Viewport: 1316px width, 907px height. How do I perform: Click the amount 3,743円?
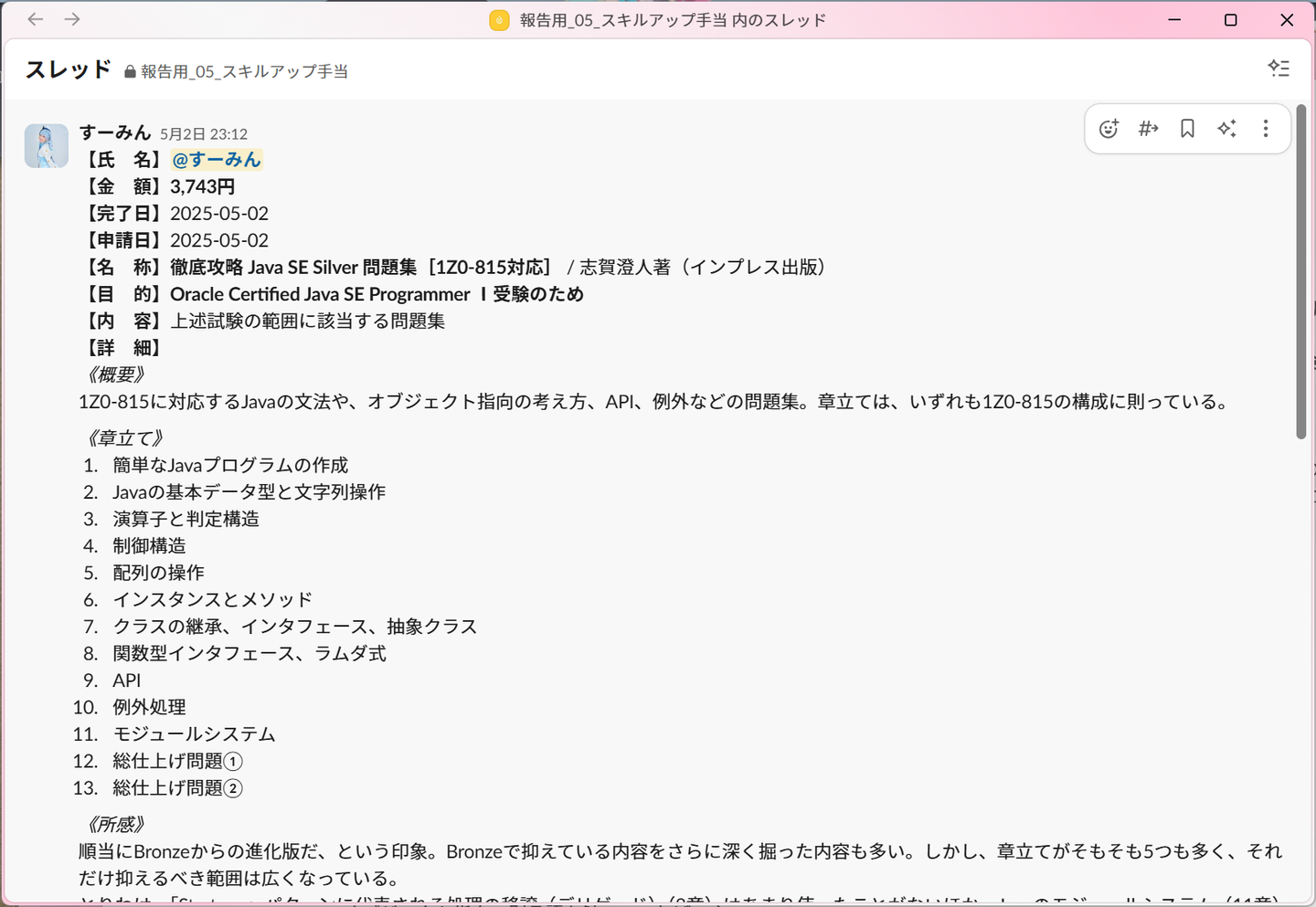click(203, 186)
